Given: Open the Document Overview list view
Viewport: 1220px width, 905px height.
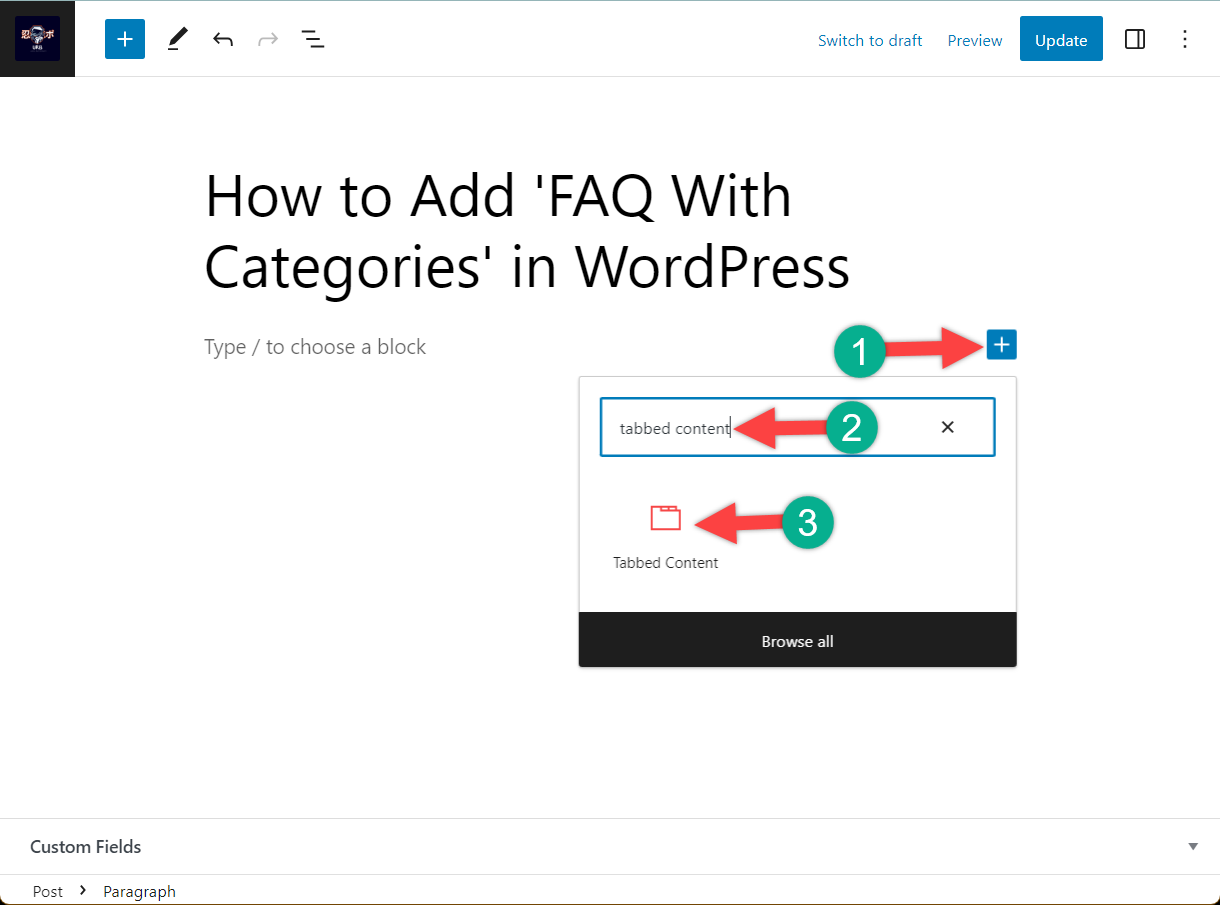Looking at the screenshot, I should 313,40.
